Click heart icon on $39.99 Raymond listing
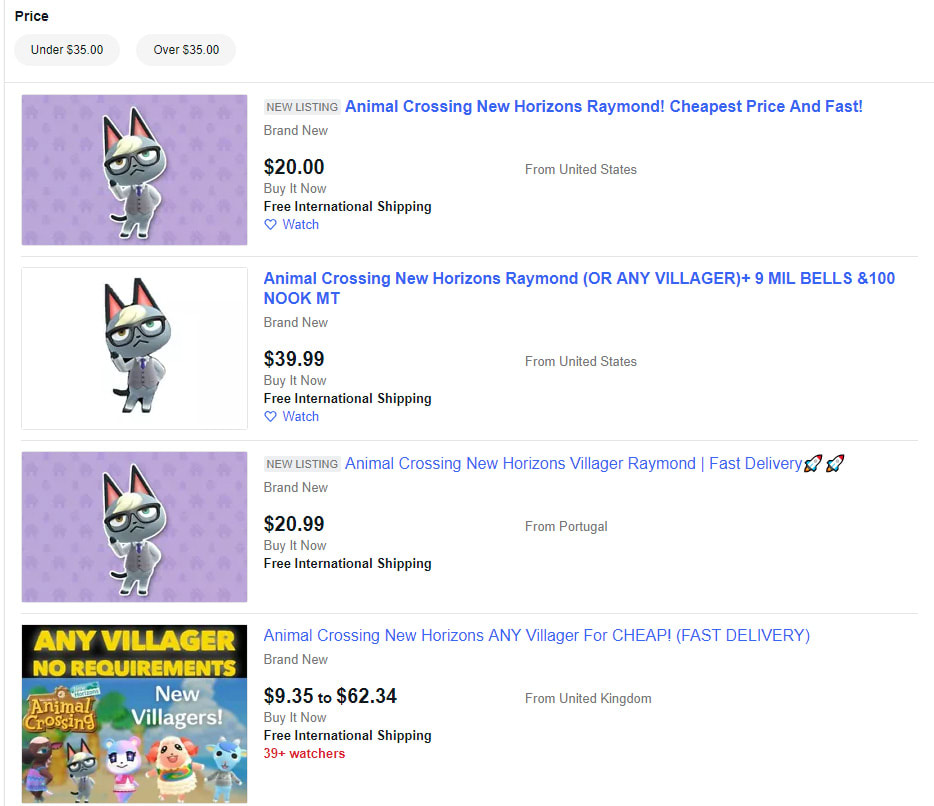Screen dimensions: 934x806 point(270,417)
